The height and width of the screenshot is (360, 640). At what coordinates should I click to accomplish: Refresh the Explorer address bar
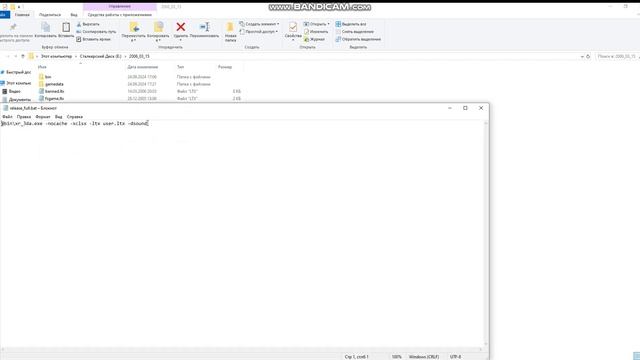coord(588,56)
